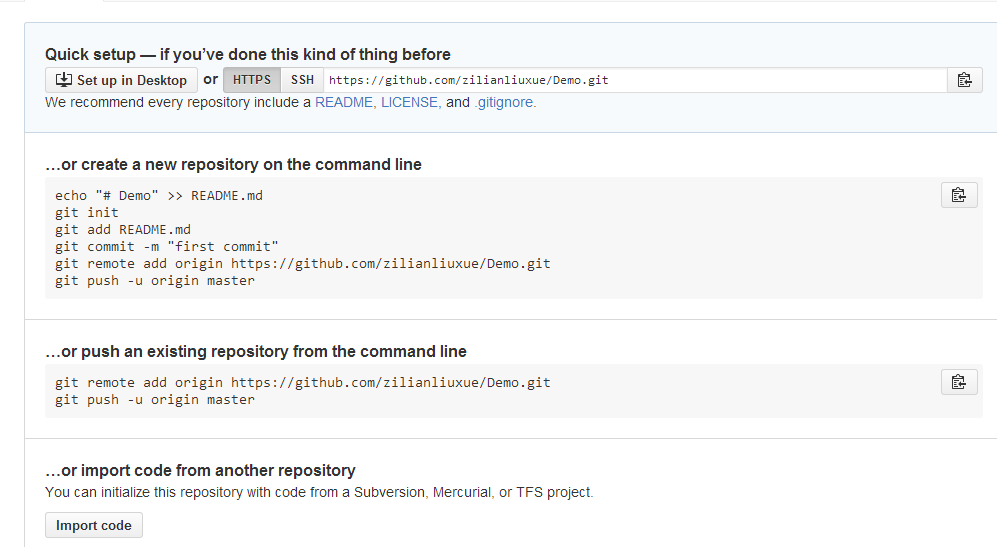Viewport: 997px width, 547px height.
Task: Click 'import code from another repository' heading
Action: coord(200,470)
